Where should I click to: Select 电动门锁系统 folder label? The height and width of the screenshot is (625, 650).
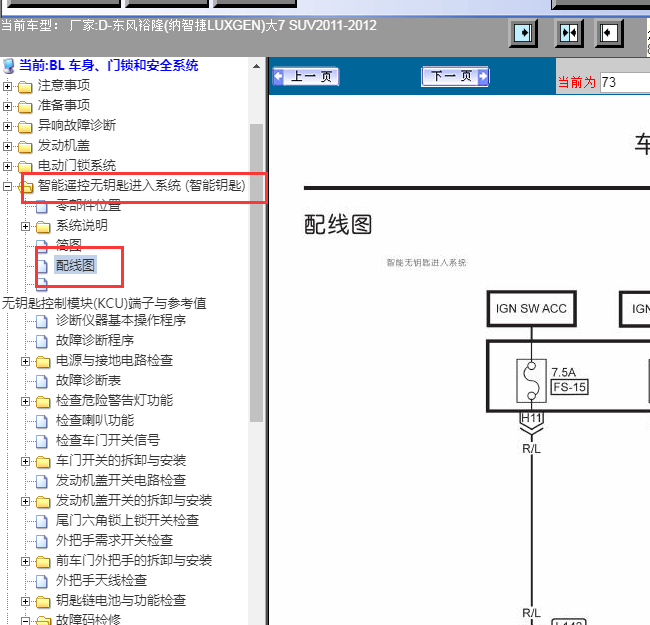[77, 166]
